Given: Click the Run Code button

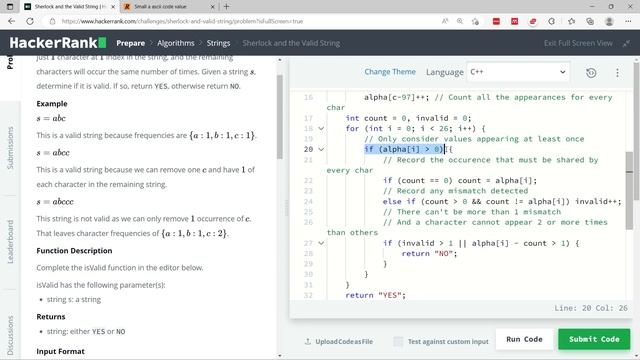Looking at the screenshot, I should (524, 339).
